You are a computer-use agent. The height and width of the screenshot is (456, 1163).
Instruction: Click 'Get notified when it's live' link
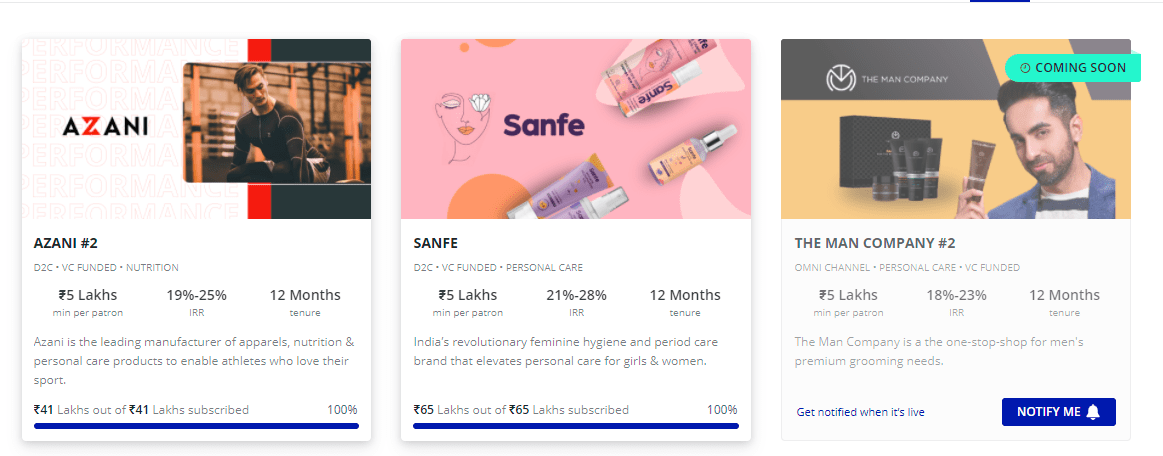(x=860, y=412)
